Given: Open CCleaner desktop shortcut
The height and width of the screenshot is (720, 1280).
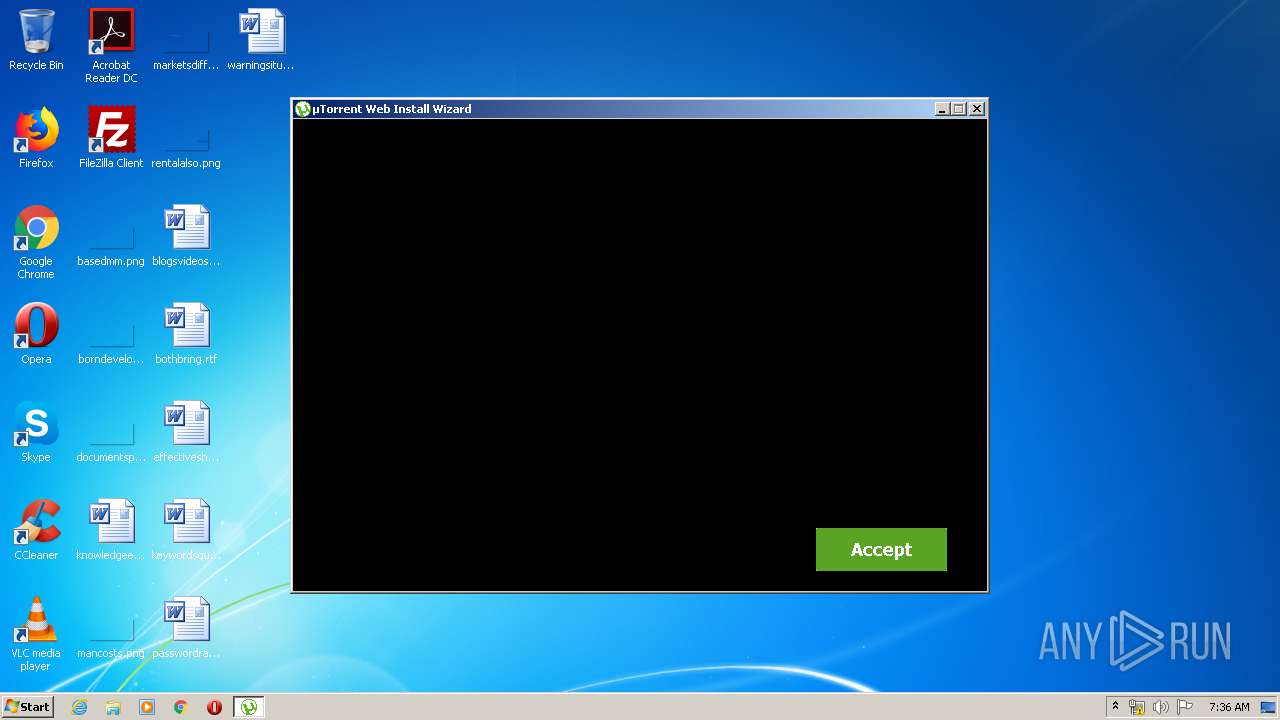Looking at the screenshot, I should [x=36, y=530].
